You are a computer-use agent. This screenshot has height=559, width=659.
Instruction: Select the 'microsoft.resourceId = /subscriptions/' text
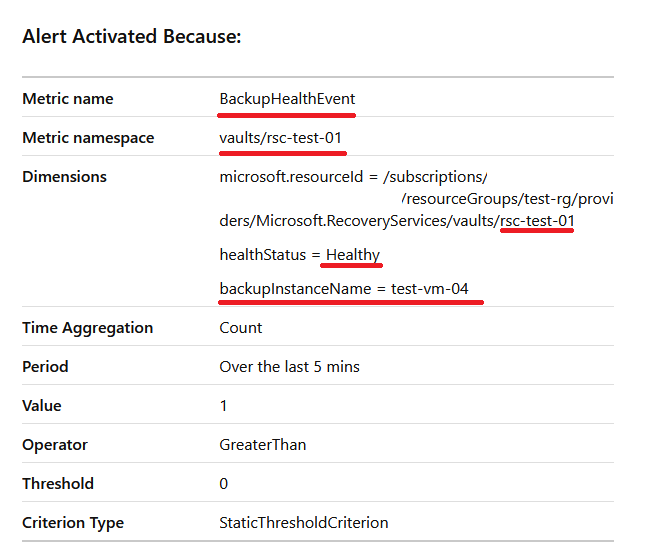click(353, 177)
